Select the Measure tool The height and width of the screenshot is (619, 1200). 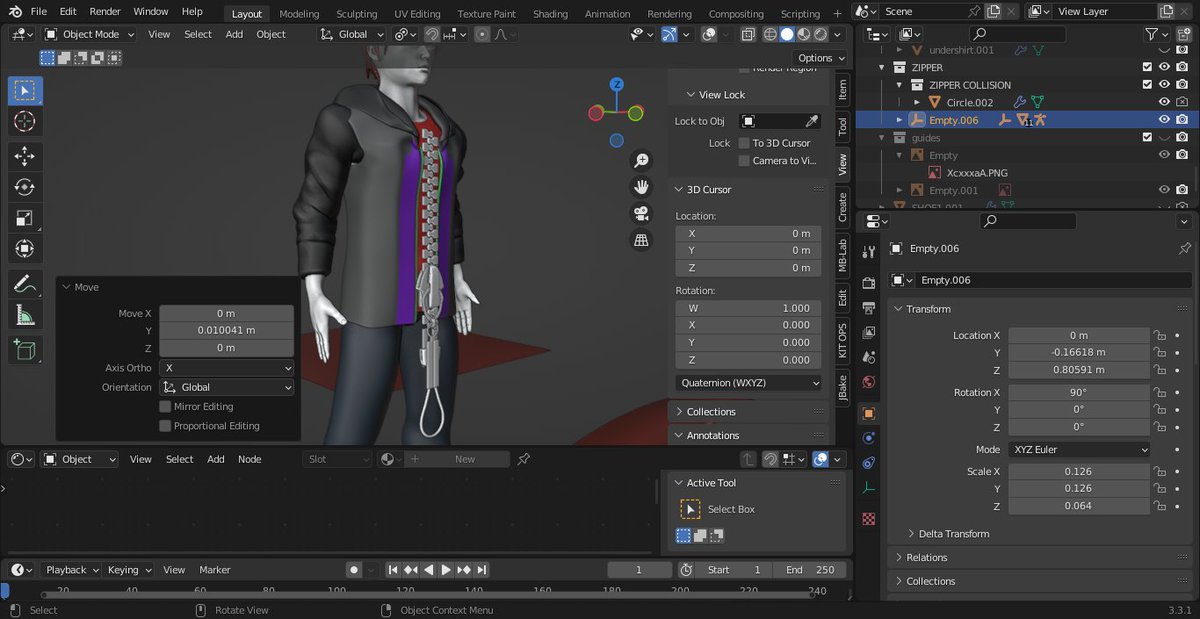click(x=25, y=316)
